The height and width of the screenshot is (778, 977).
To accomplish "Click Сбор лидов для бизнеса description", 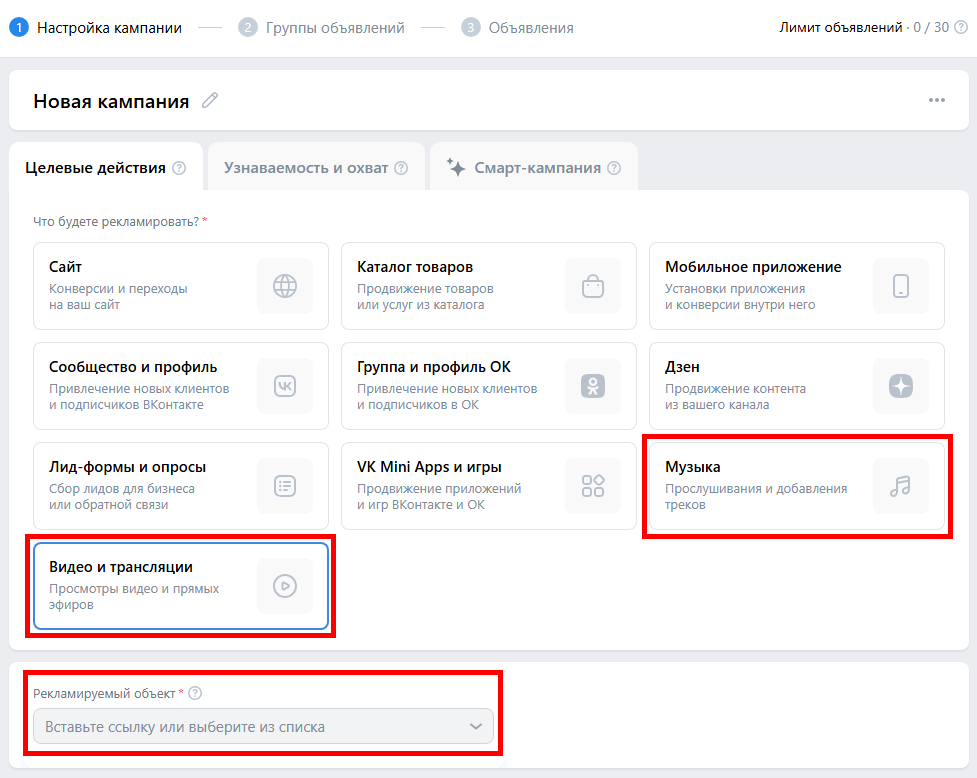I will pos(122,496).
